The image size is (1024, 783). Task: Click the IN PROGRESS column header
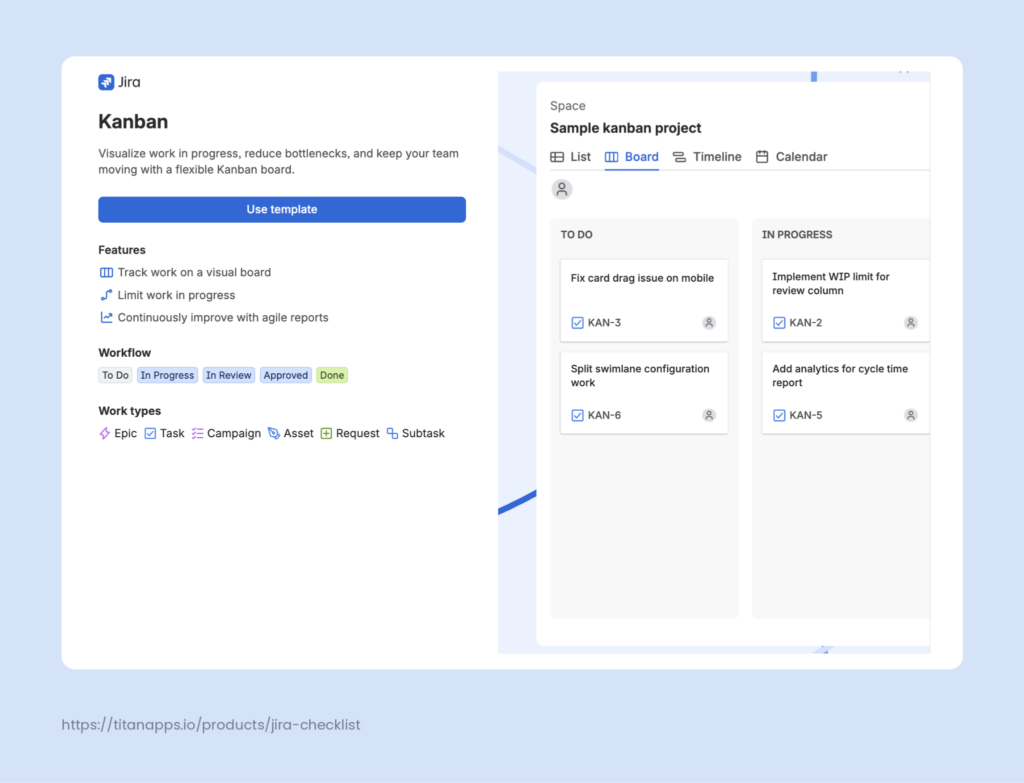coord(797,234)
